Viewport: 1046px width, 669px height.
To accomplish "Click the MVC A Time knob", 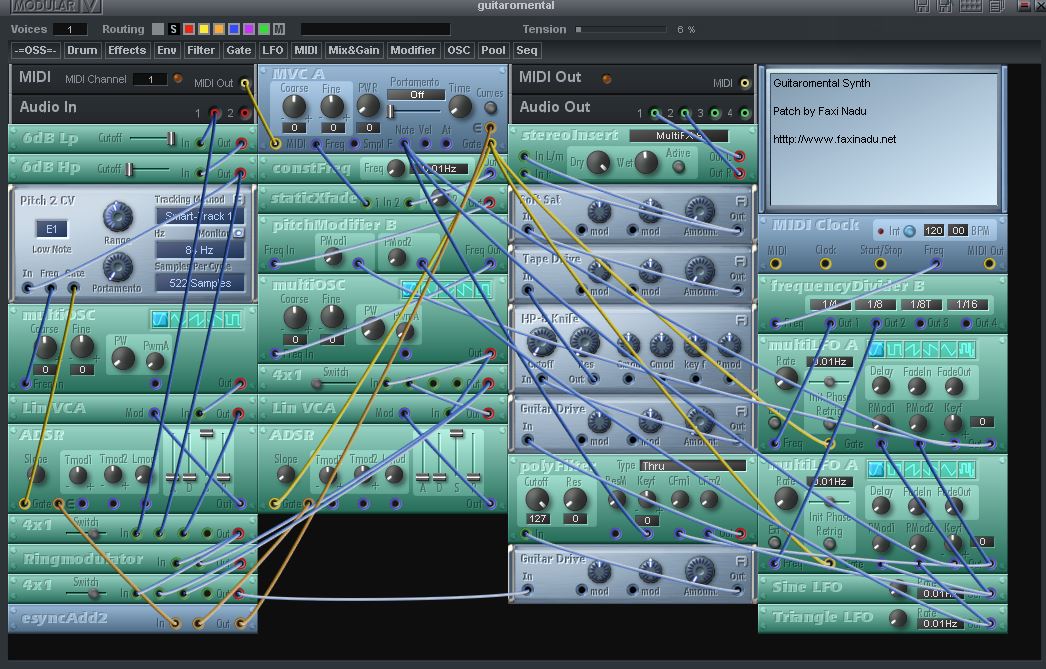I will click(x=460, y=106).
